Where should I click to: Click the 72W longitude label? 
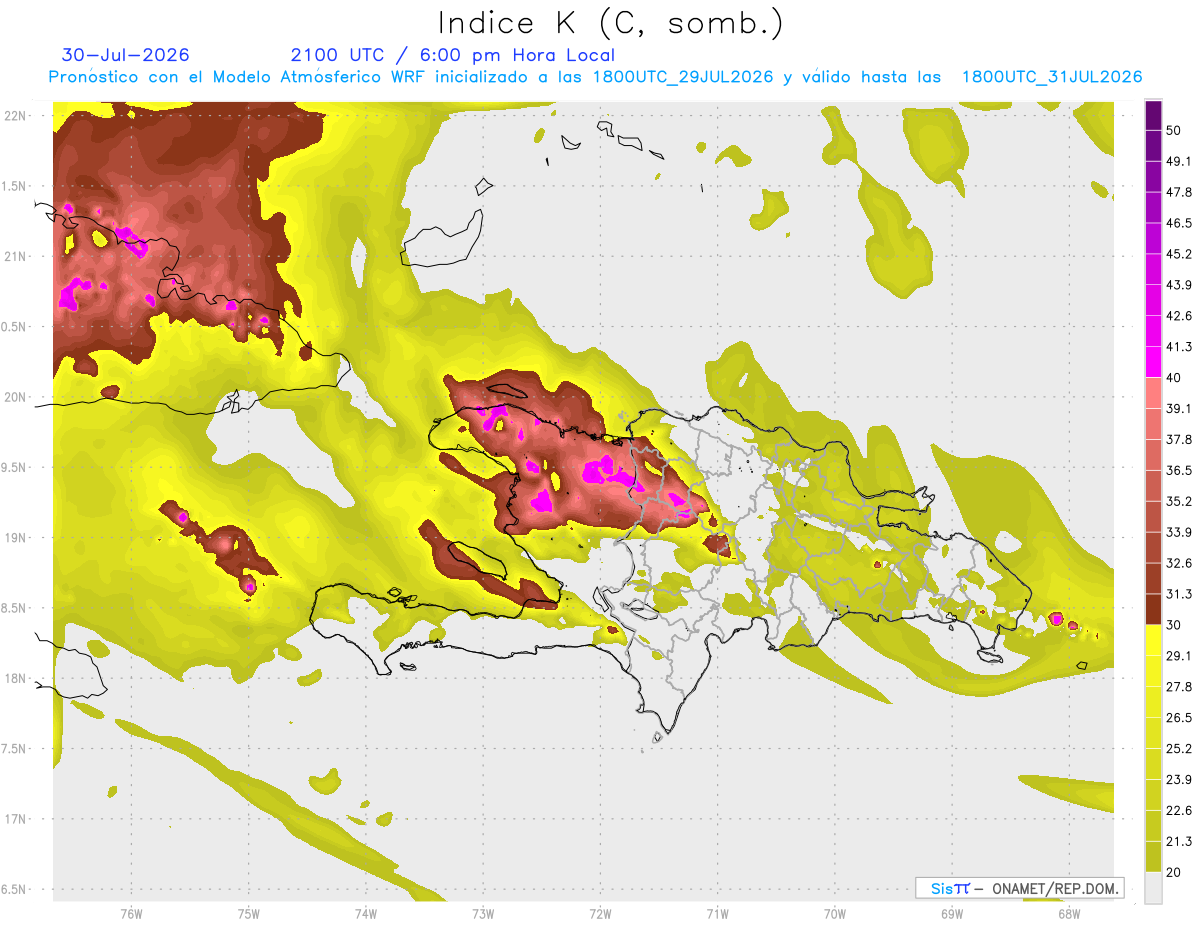tap(600, 913)
